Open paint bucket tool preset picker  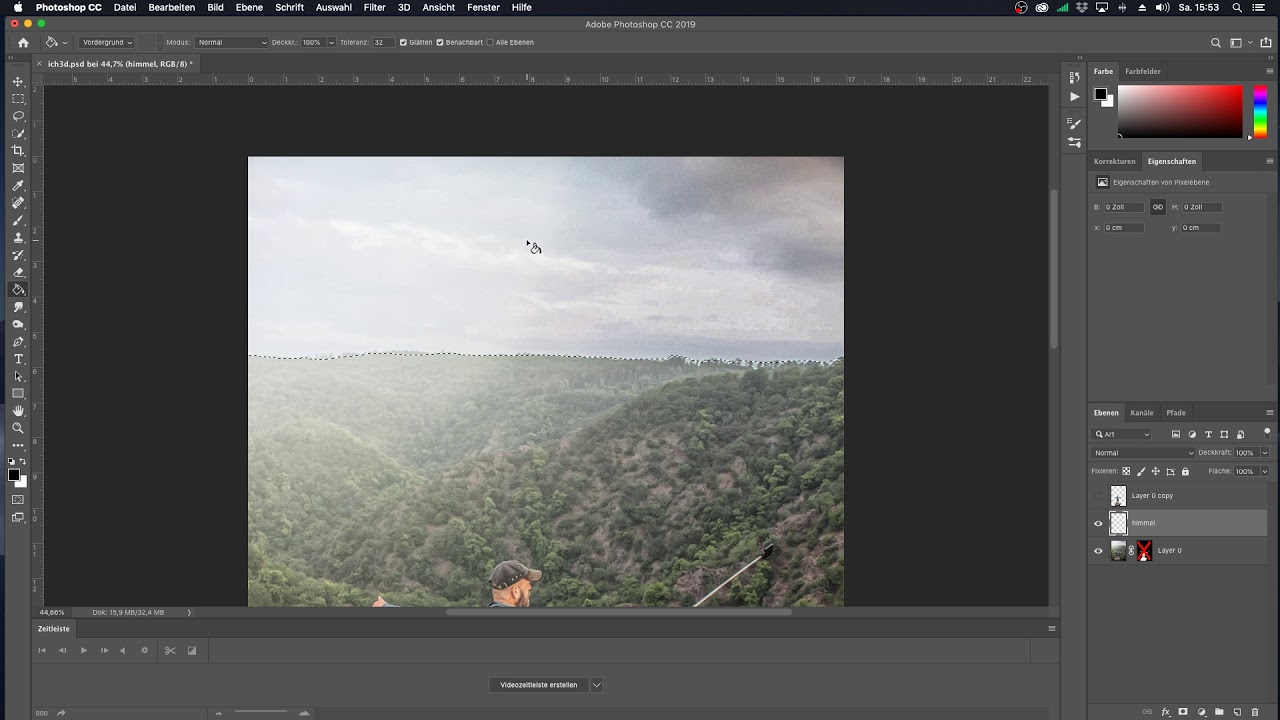click(56, 42)
